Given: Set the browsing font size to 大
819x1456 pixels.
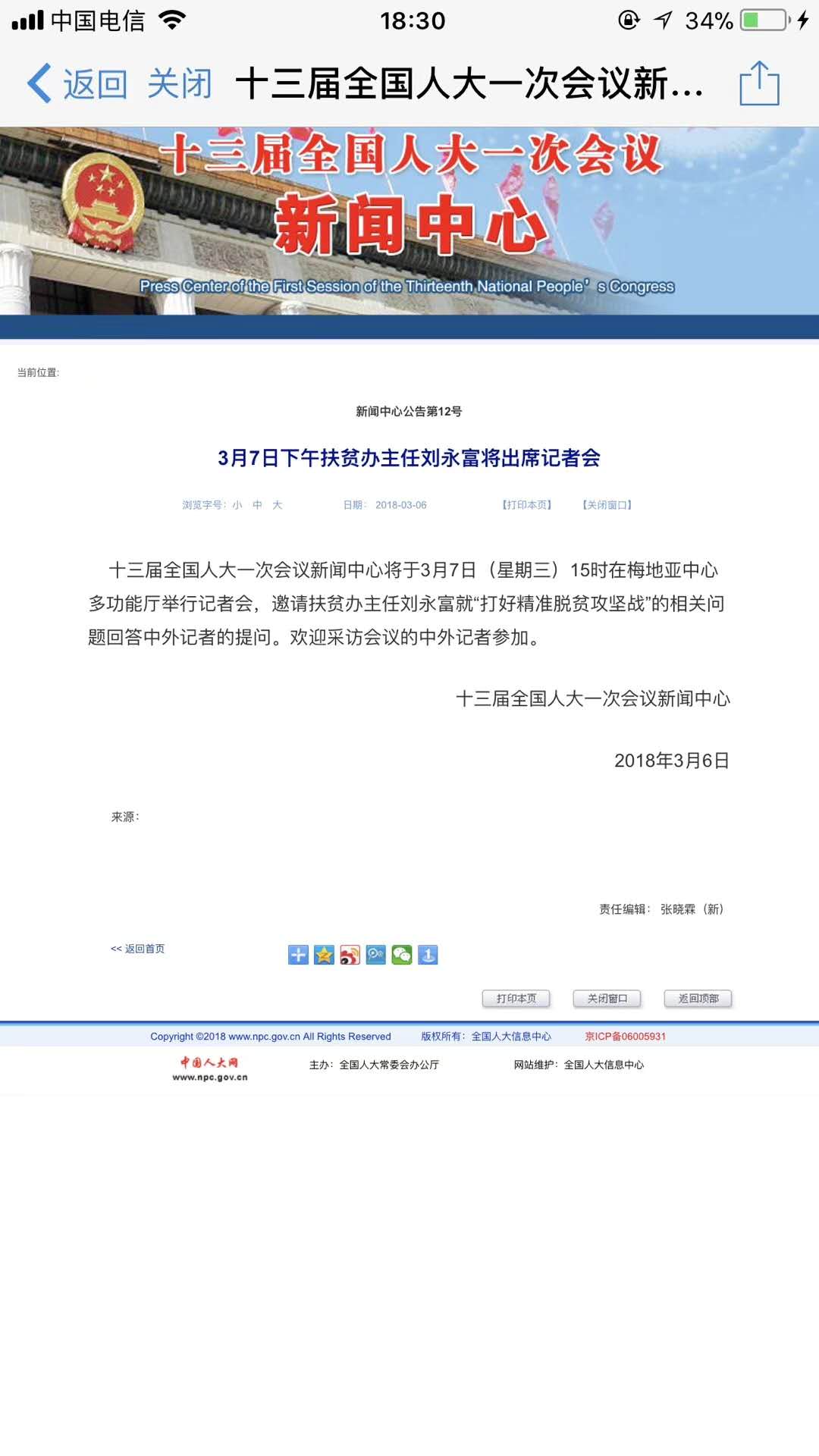Looking at the screenshot, I should coord(277,505).
